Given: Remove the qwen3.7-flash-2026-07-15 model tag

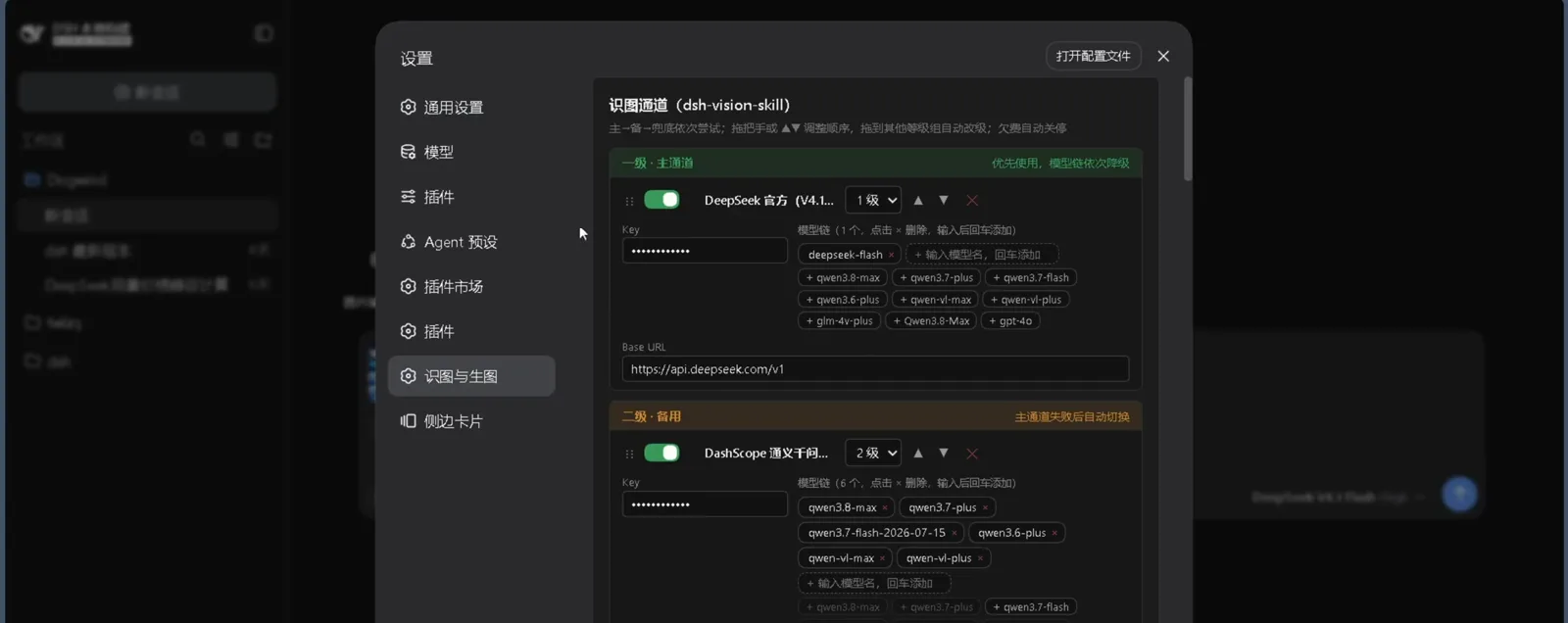Looking at the screenshot, I should [x=954, y=533].
